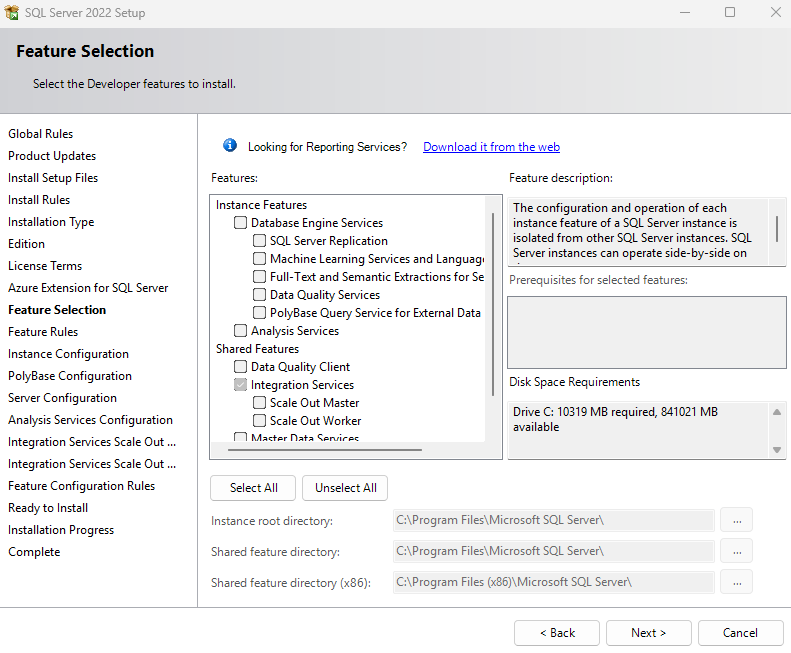Image resolution: width=791 pixels, height=653 pixels.
Task: Minimize the SQL Server 2022 Setup window
Action: (685, 12)
